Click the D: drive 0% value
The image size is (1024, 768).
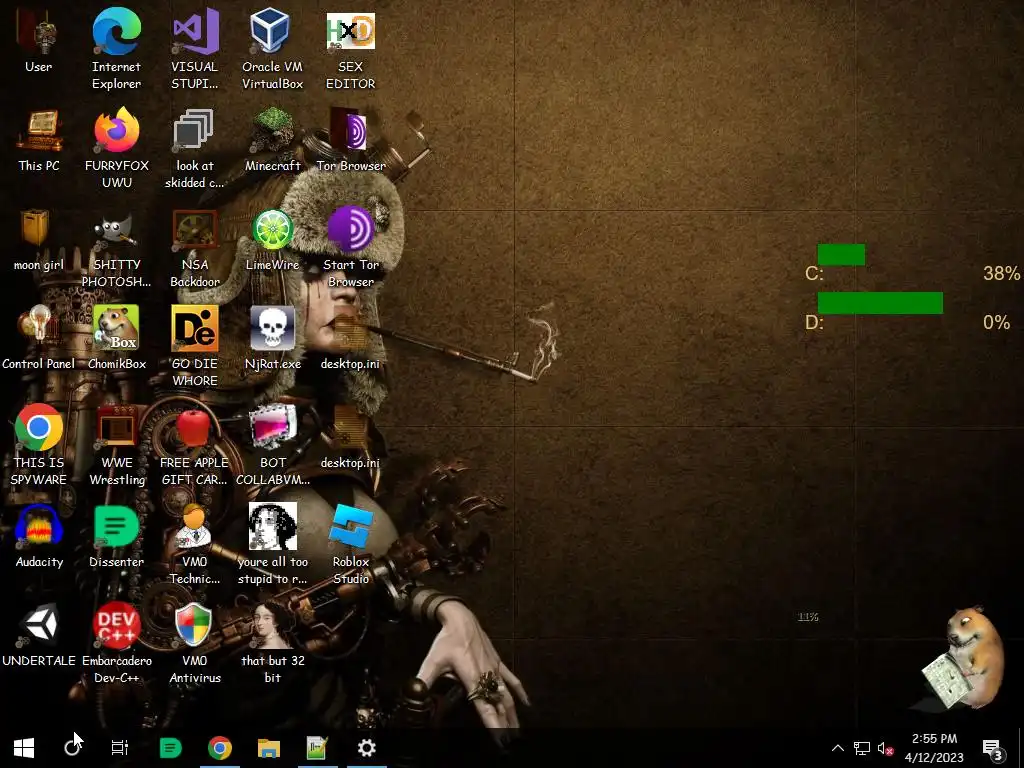pos(997,322)
